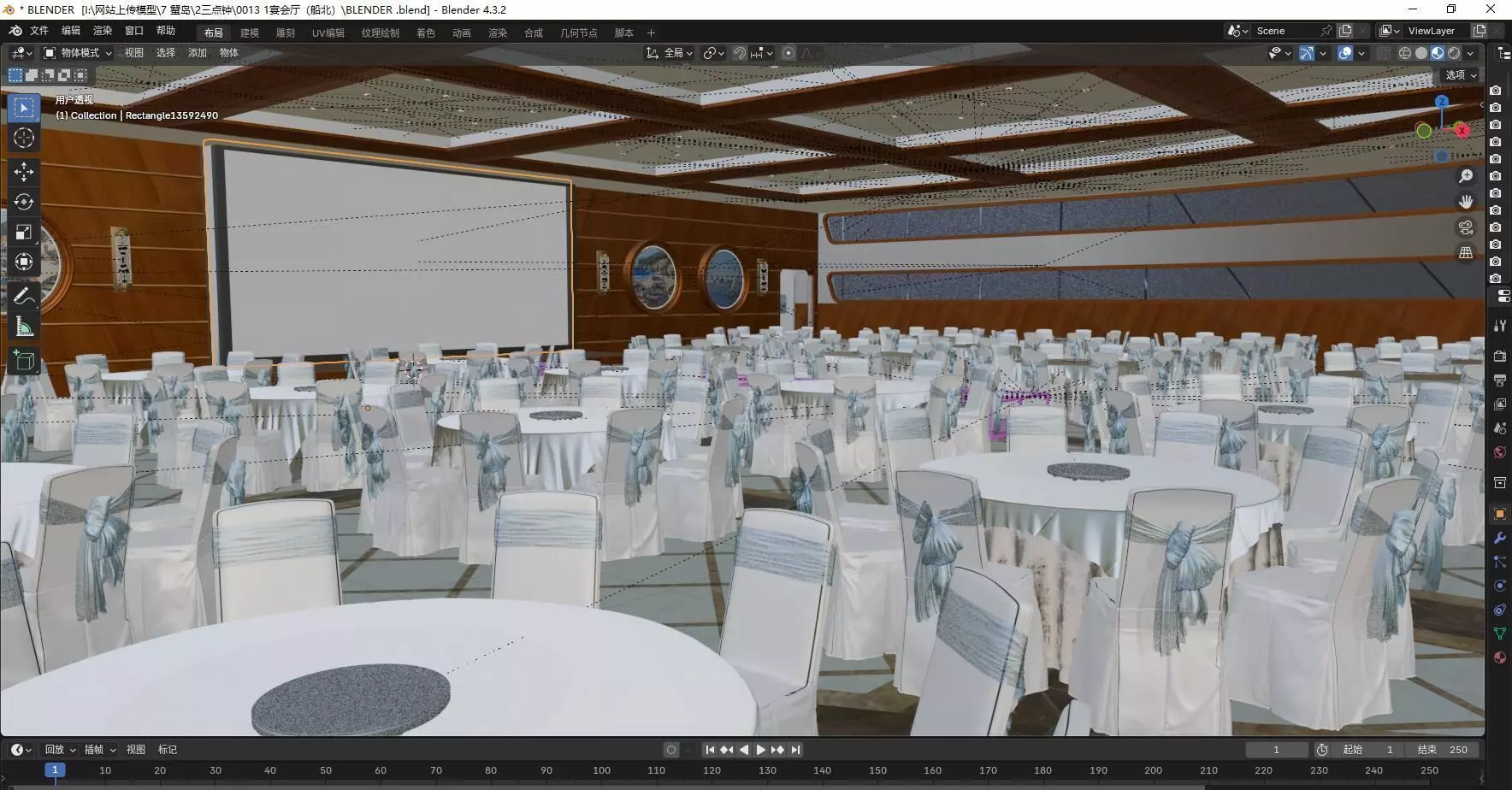The width and height of the screenshot is (1512, 790).
Task: Activate the 3D Cursor tool
Action: 24,139
